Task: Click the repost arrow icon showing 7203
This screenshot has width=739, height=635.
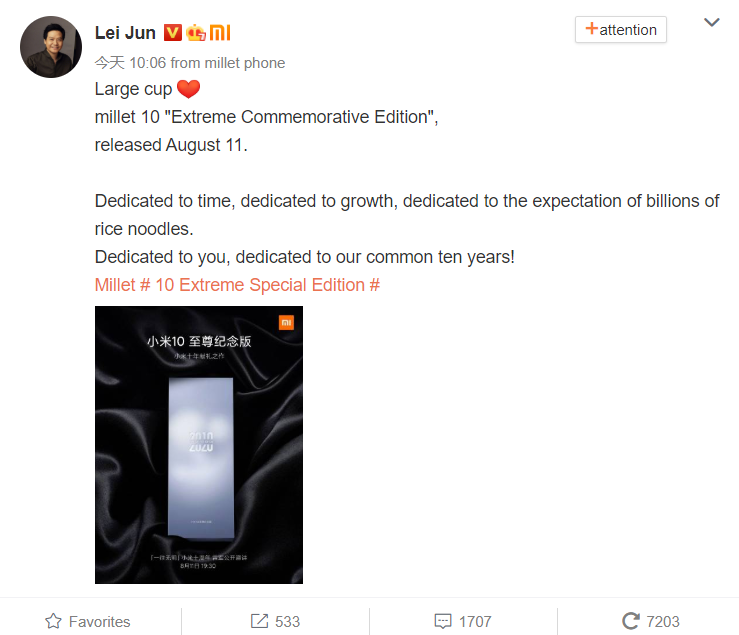Action: 631,621
